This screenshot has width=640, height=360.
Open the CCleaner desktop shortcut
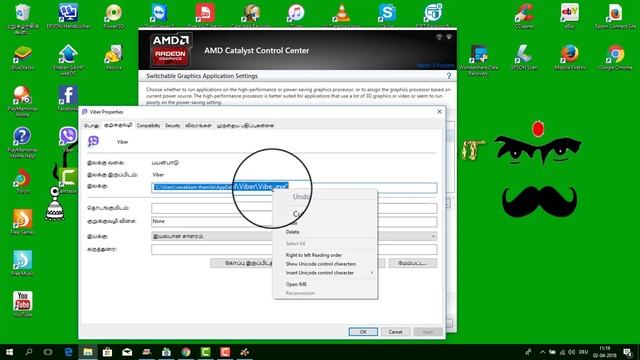click(524, 16)
